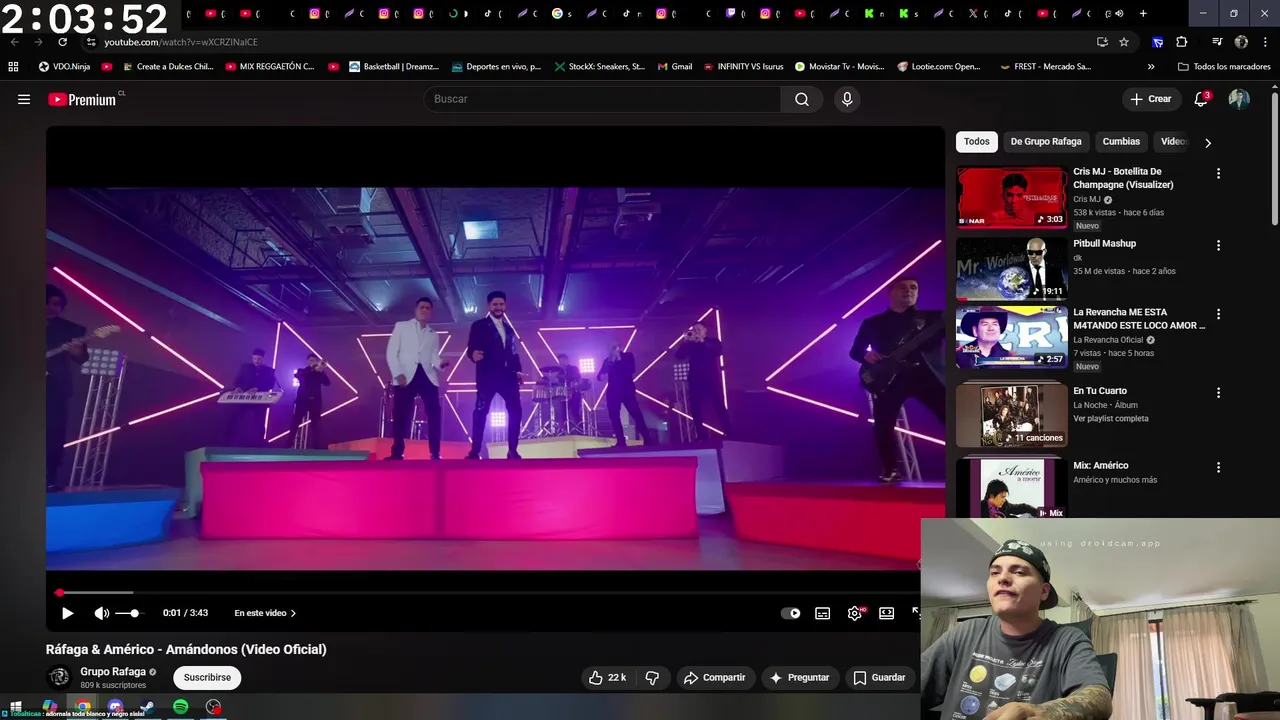Click the Crear button
This screenshot has height=720, width=1280.
tap(1151, 99)
